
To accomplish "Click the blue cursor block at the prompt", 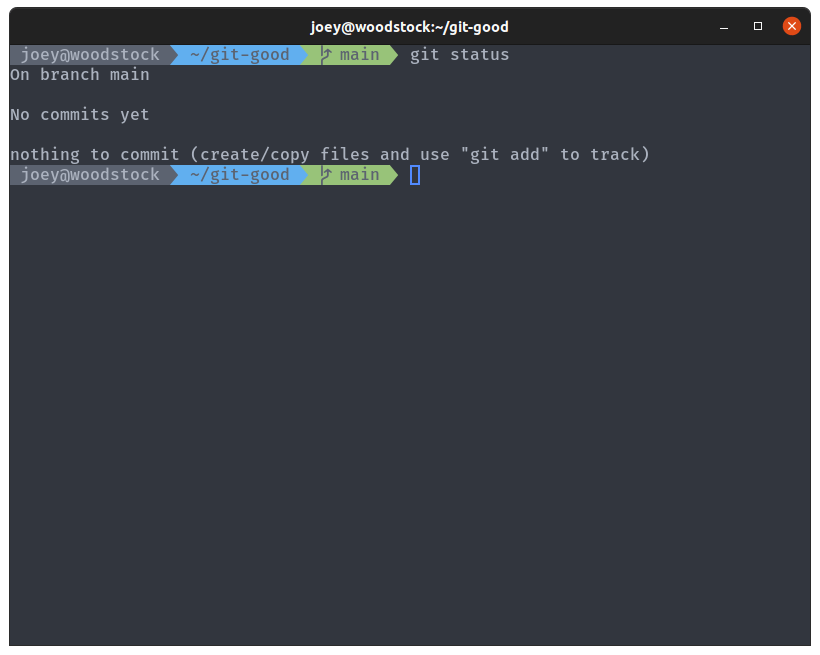I will 415,175.
